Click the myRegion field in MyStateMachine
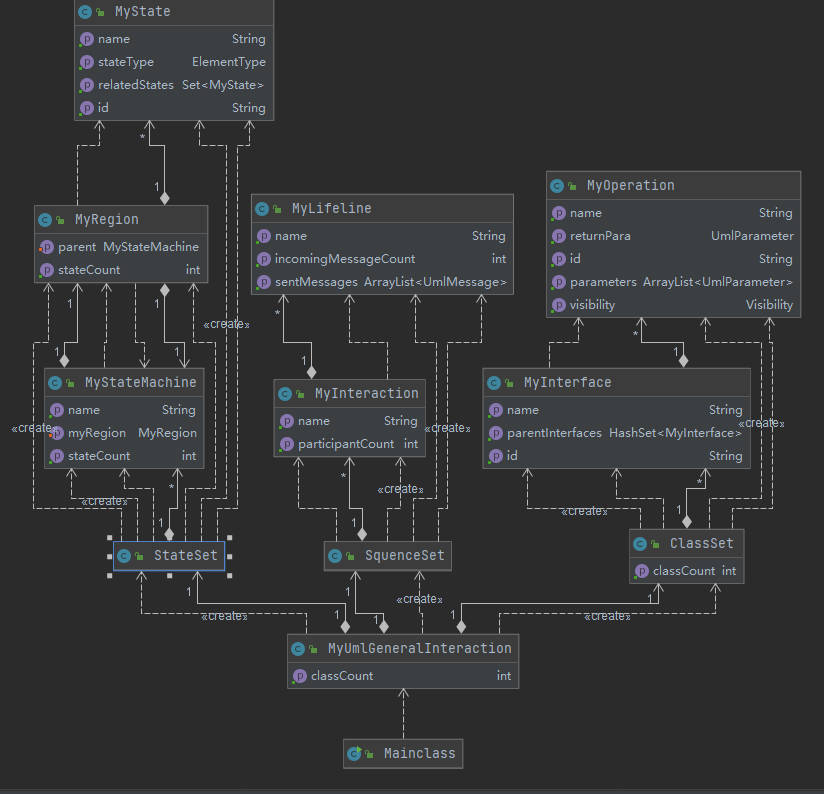The width and height of the screenshot is (824, 794). (x=124, y=433)
